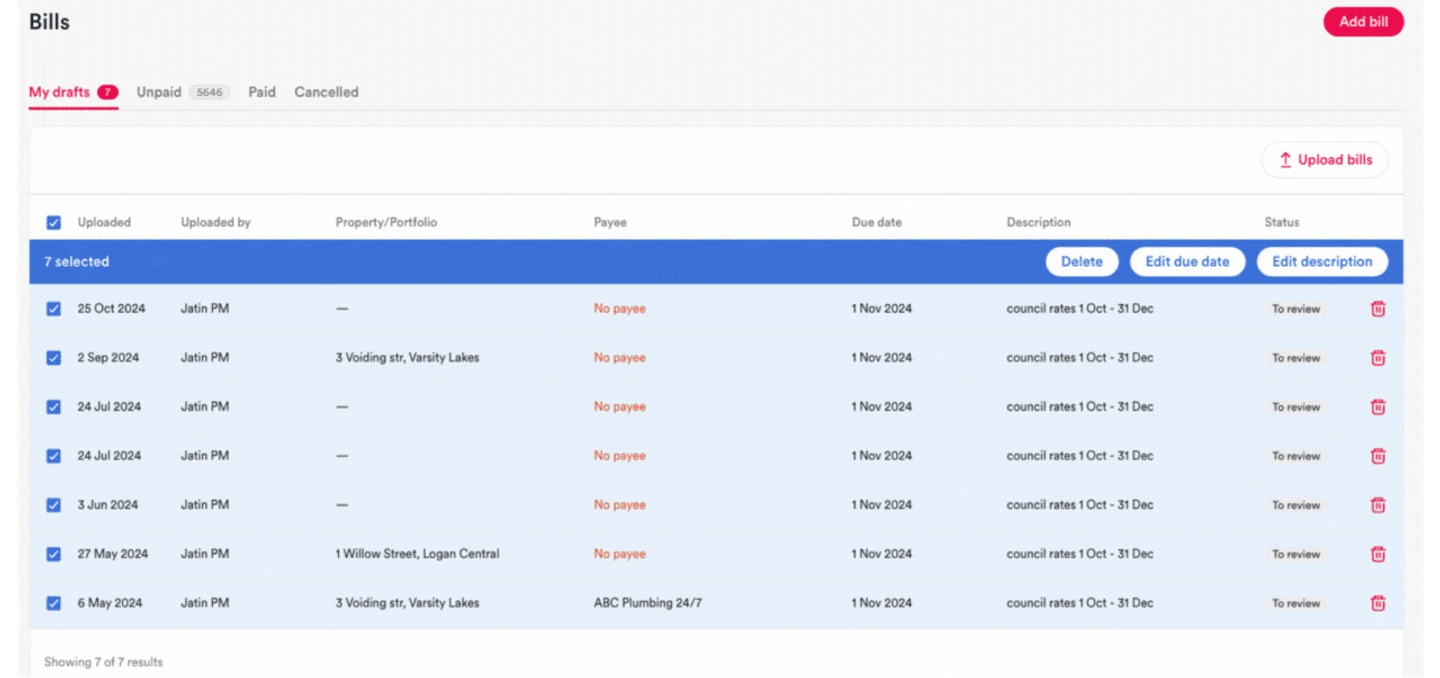Click the Description column header
Screen dimensions: 1440x678
(x=1038, y=223)
